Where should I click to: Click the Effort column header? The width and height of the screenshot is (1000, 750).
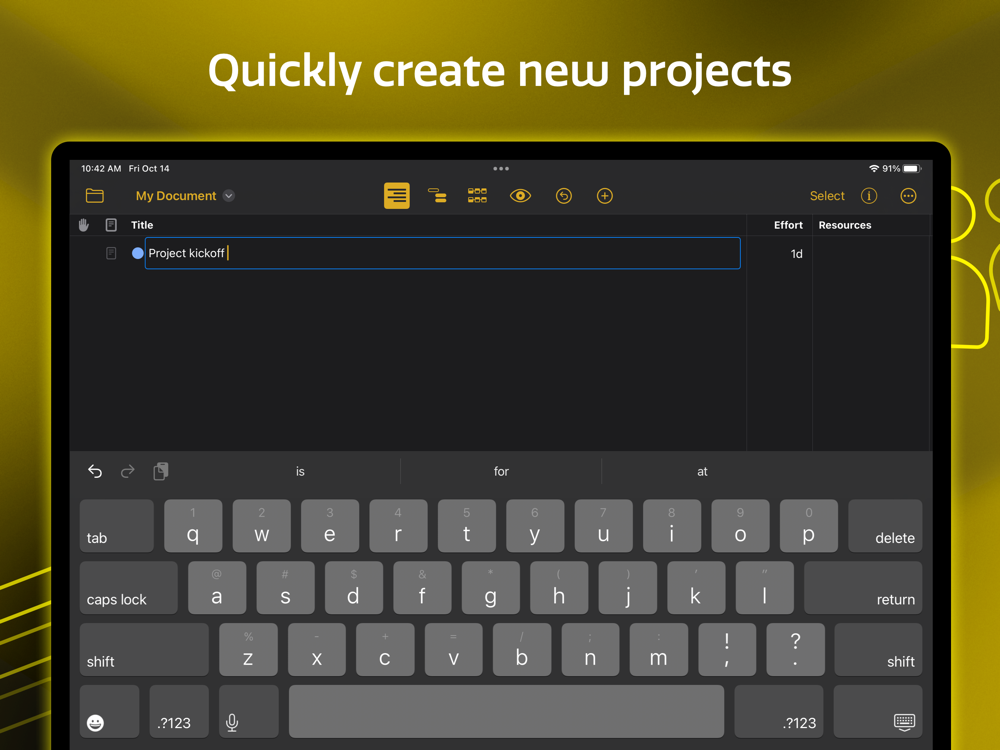788,225
